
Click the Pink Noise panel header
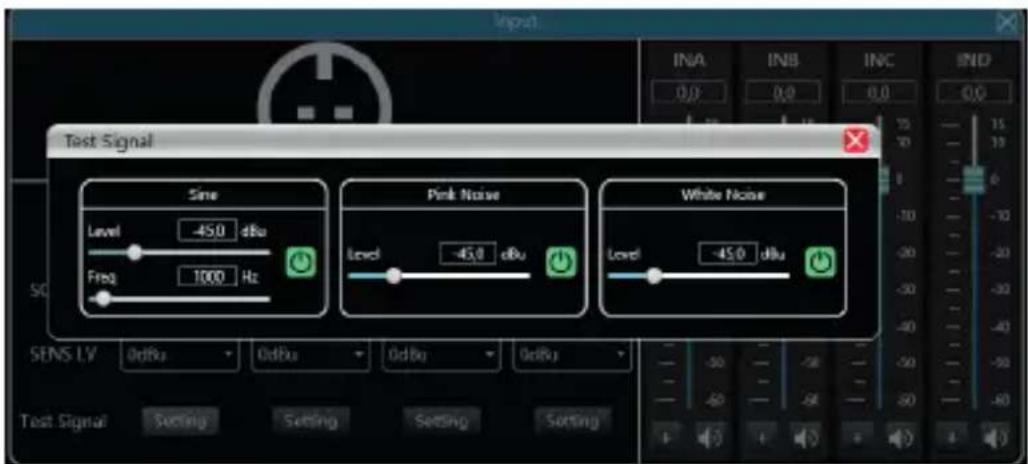pyautogui.click(x=463, y=195)
